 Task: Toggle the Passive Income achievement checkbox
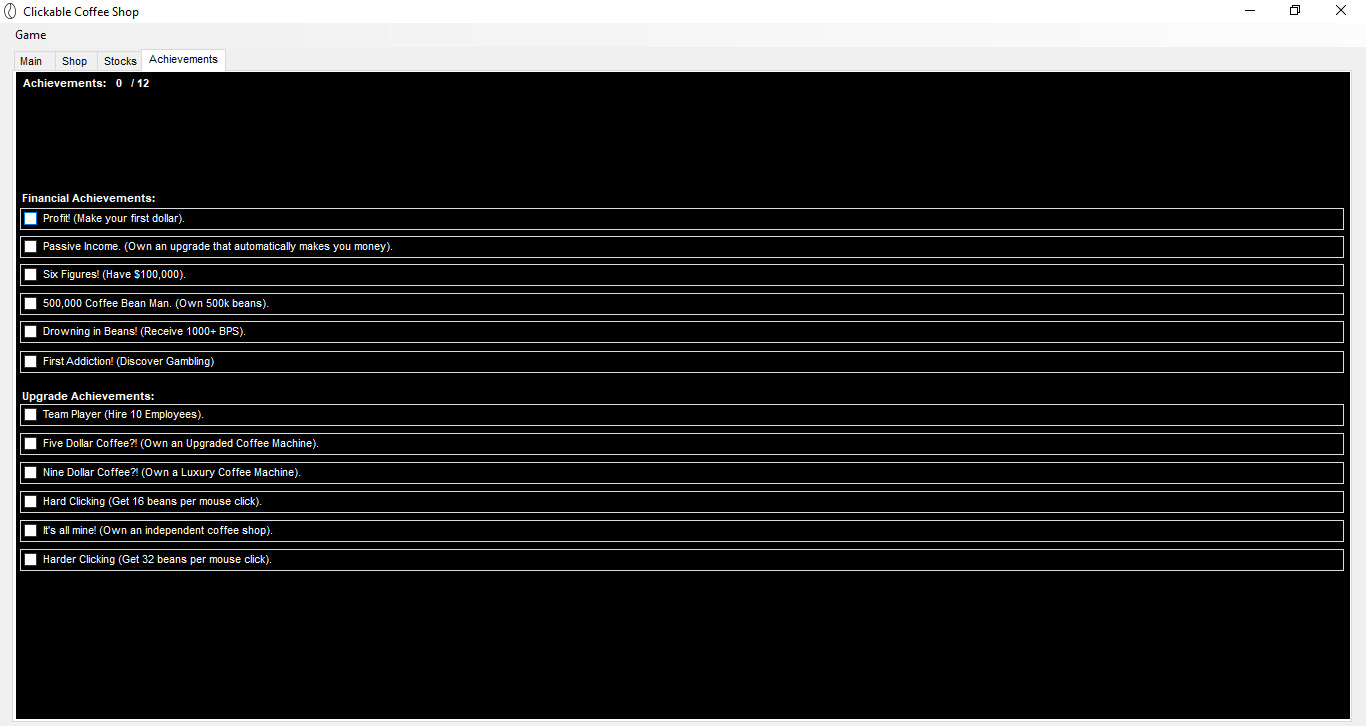pos(30,246)
